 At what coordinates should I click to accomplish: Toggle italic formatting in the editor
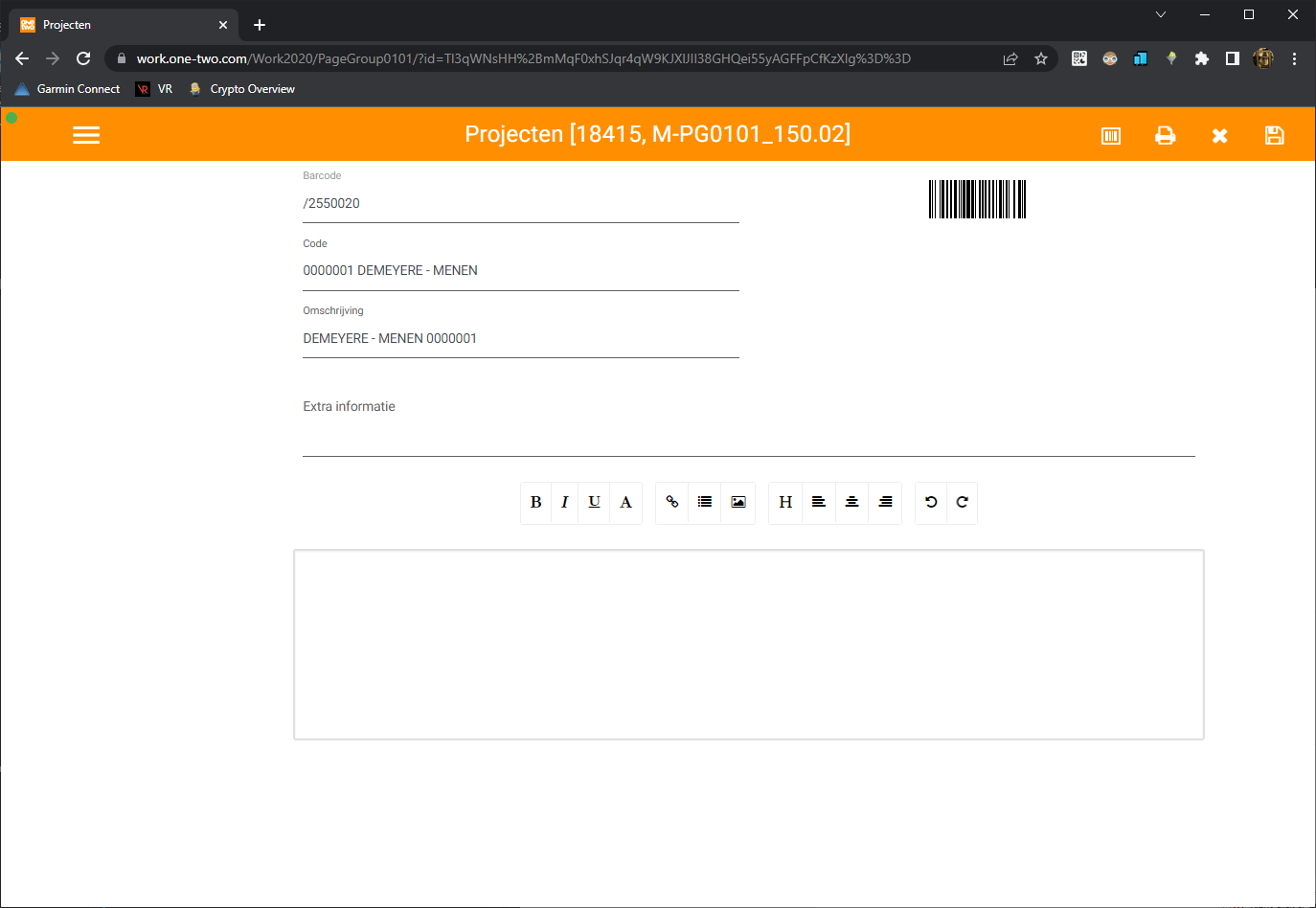565,503
